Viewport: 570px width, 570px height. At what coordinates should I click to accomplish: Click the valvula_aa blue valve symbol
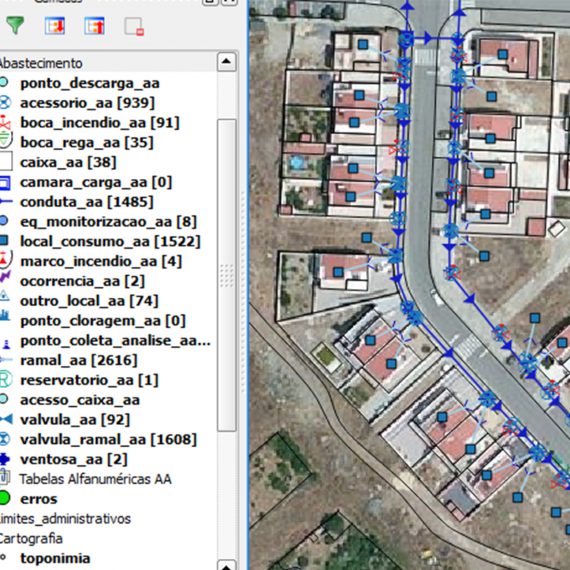click(6, 420)
